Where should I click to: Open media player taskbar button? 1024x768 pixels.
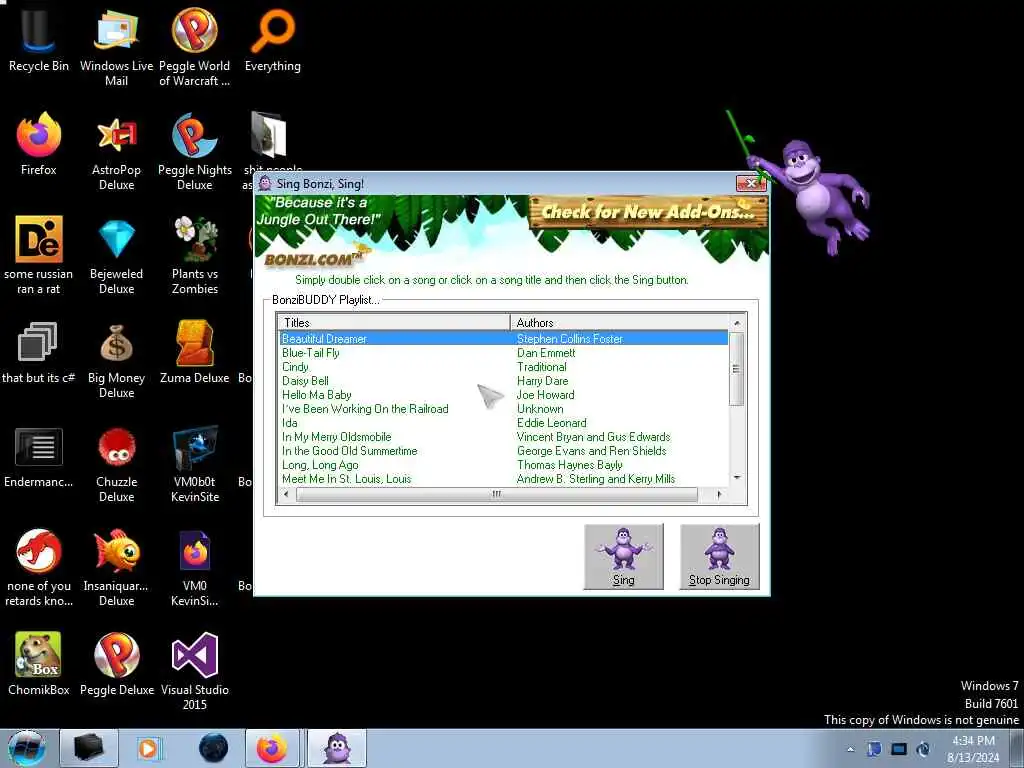point(148,748)
